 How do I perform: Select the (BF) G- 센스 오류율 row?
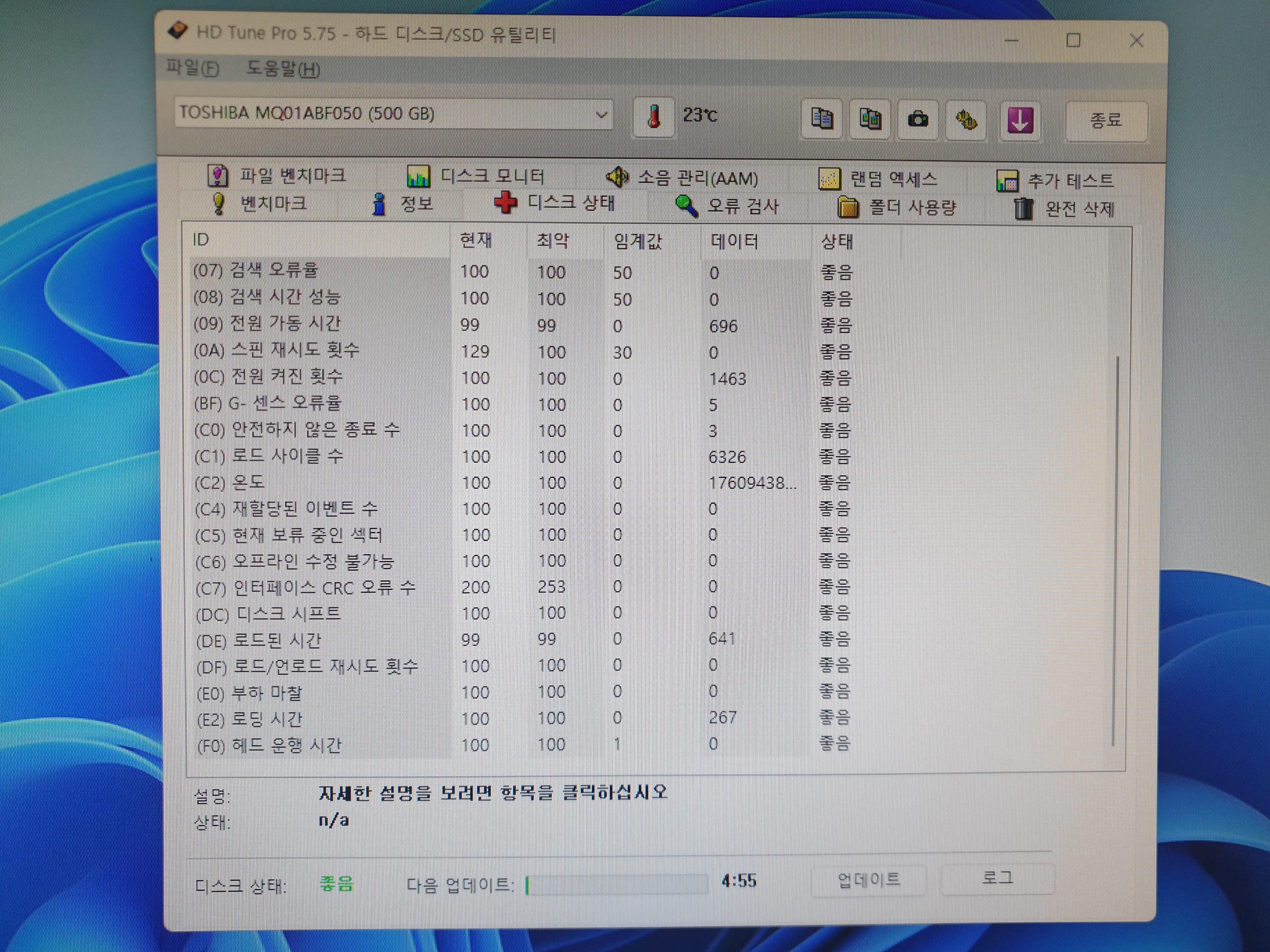[523, 403]
